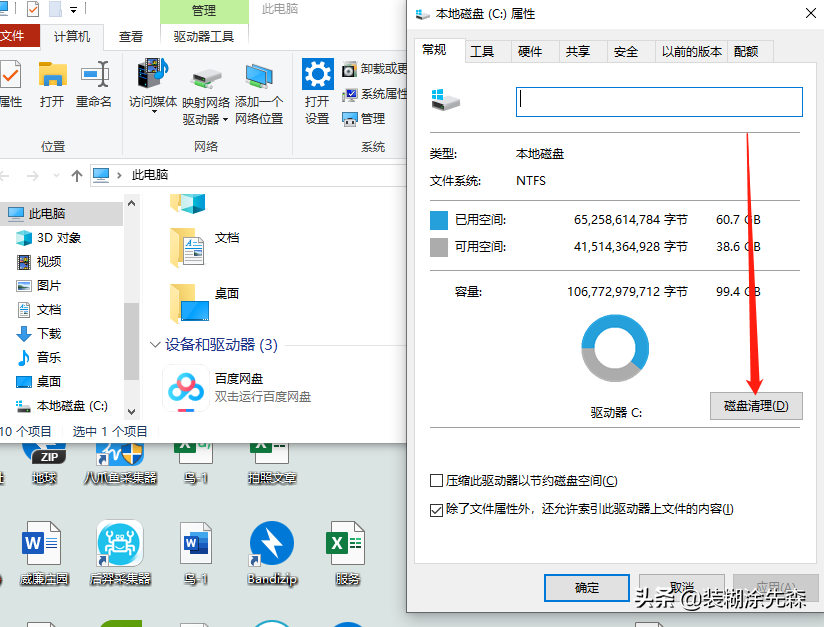Open the 桌面 folder in file list

189,302
